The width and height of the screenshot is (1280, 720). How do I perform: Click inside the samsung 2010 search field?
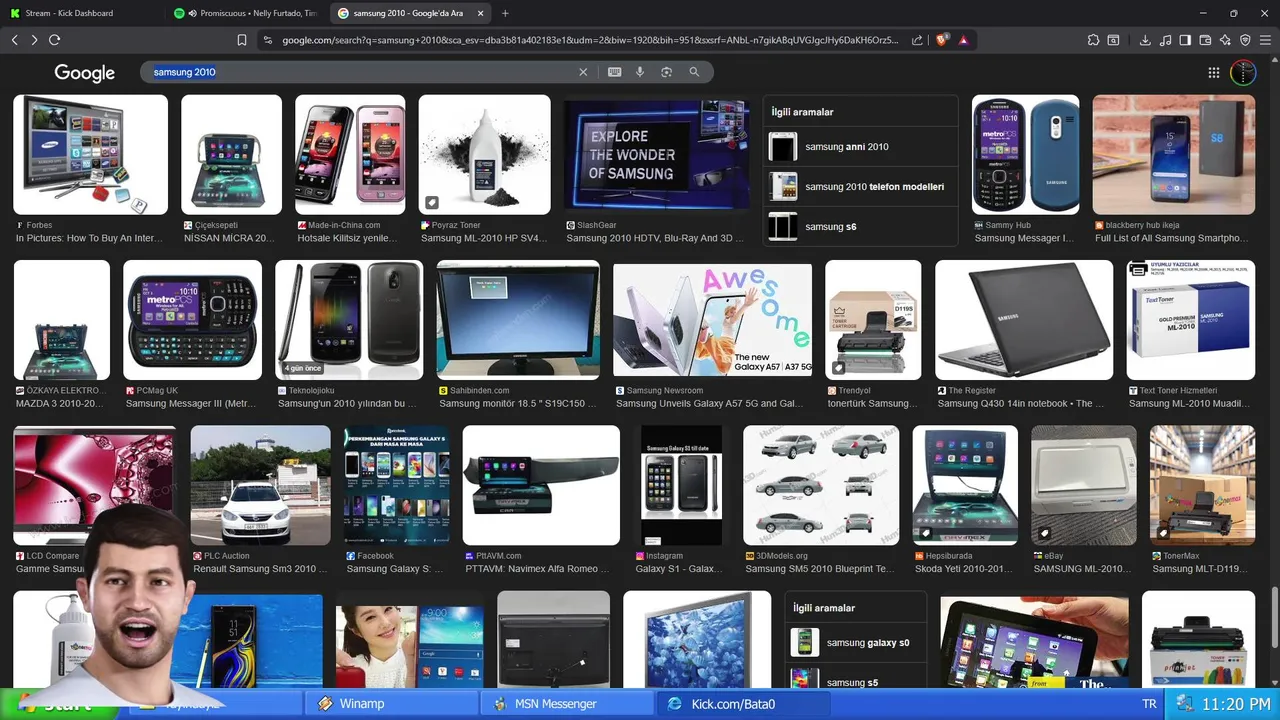point(360,72)
